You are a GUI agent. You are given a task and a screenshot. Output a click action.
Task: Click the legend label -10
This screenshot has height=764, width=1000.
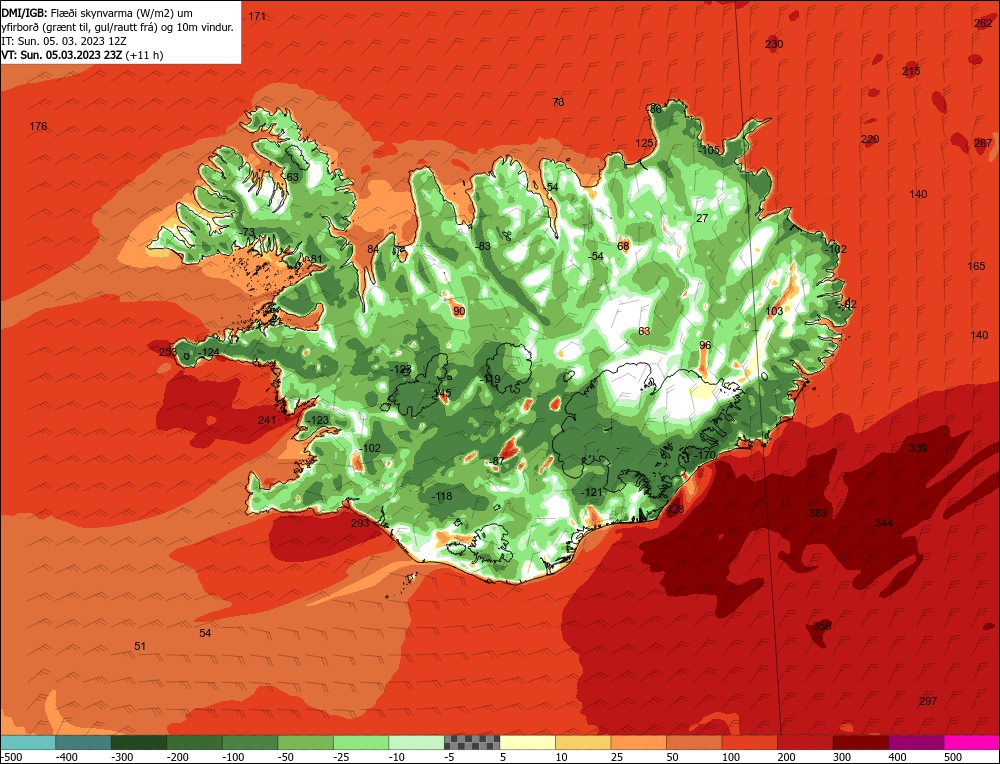[x=398, y=757]
